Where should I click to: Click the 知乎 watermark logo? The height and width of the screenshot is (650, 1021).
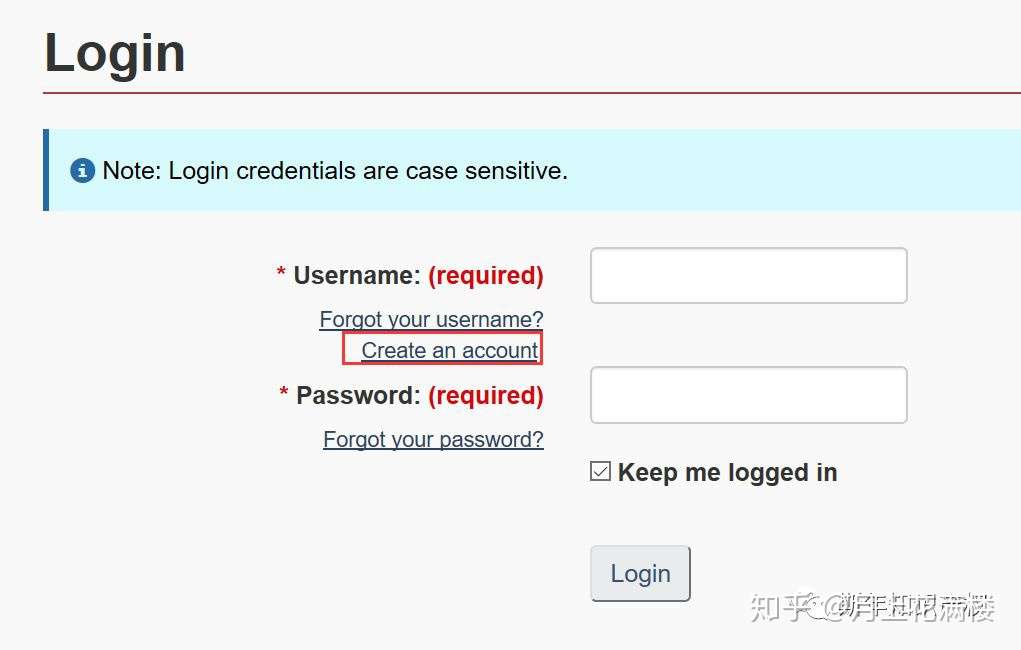779,606
